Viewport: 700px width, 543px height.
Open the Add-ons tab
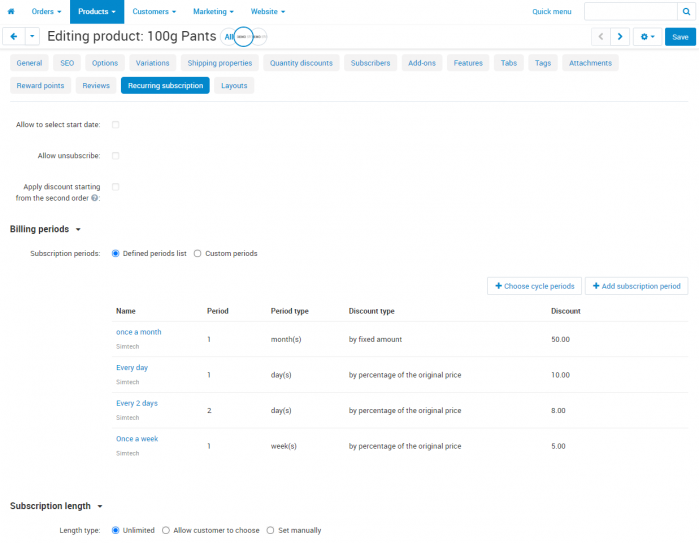[422, 63]
